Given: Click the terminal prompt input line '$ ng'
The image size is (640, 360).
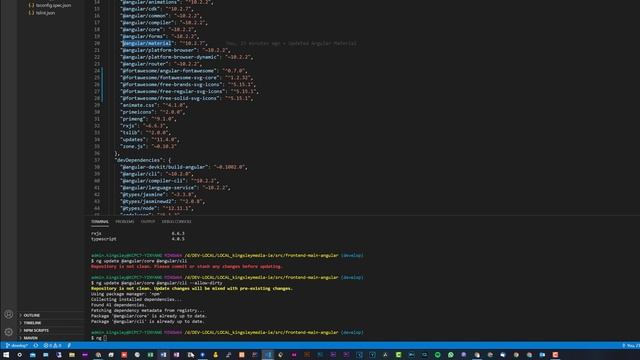Looking at the screenshot, I should [99, 338].
